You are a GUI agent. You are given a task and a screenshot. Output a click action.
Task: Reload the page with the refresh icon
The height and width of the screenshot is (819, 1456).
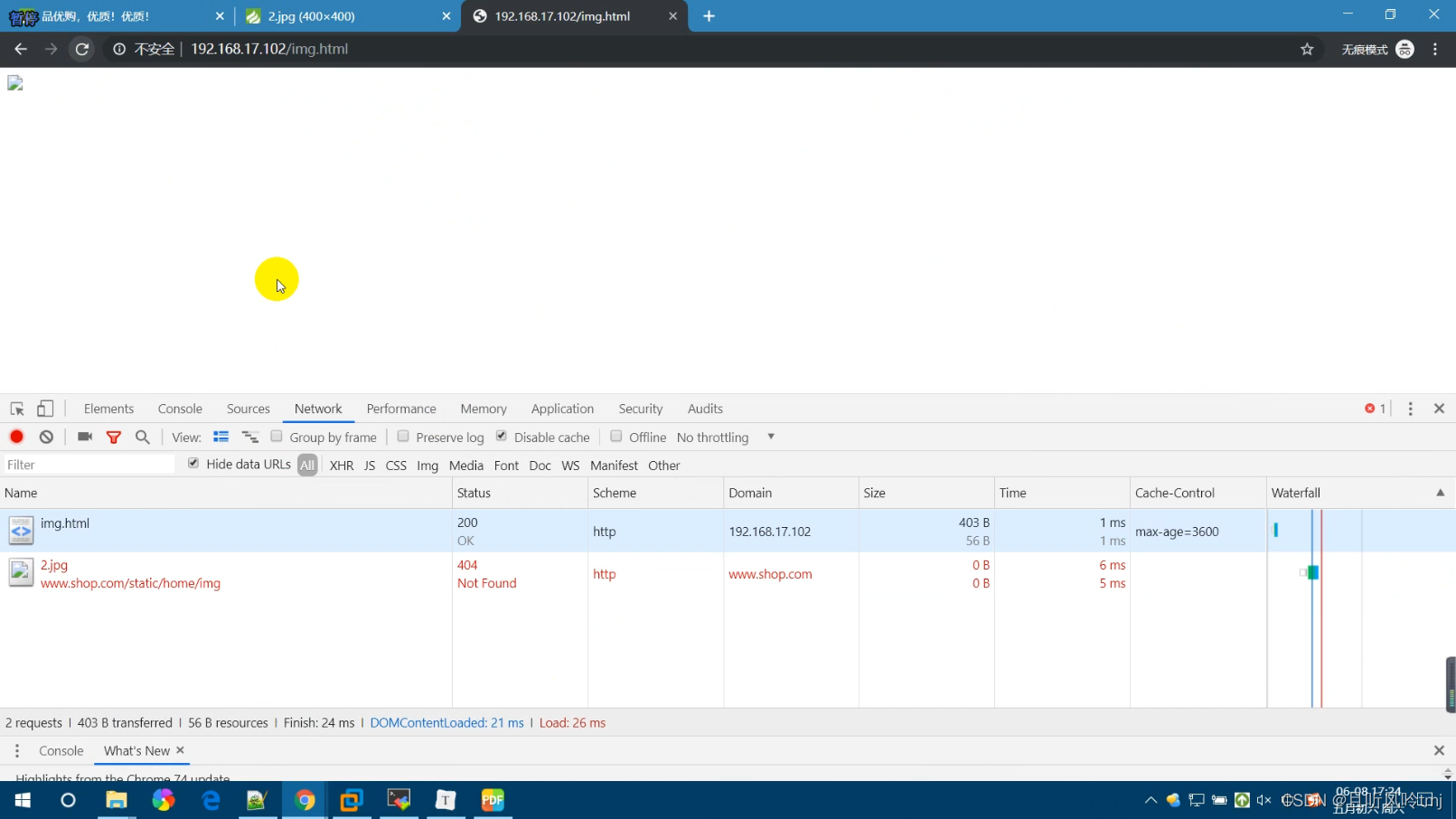(82, 49)
